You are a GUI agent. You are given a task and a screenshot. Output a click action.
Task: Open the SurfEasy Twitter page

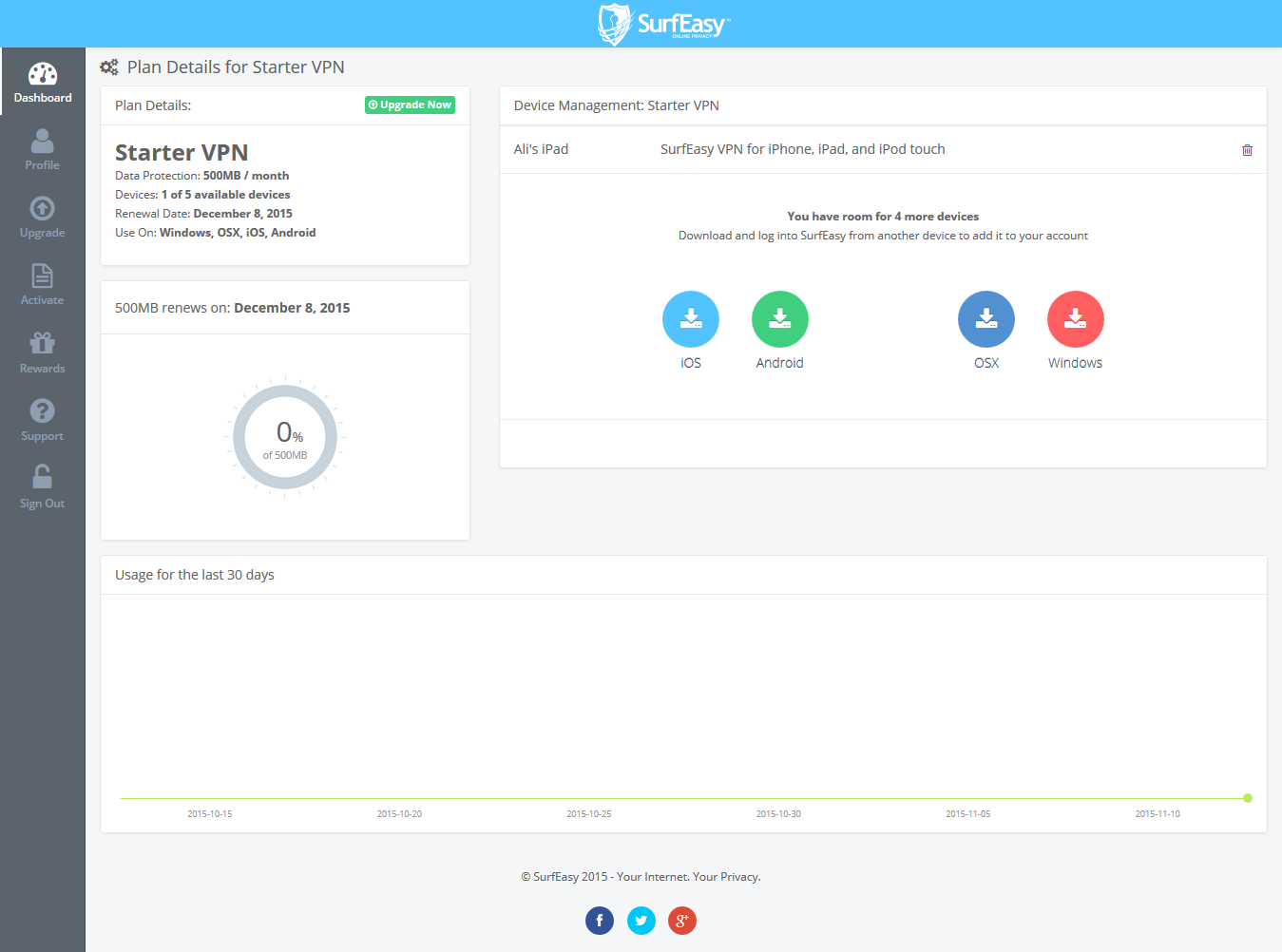(641, 921)
